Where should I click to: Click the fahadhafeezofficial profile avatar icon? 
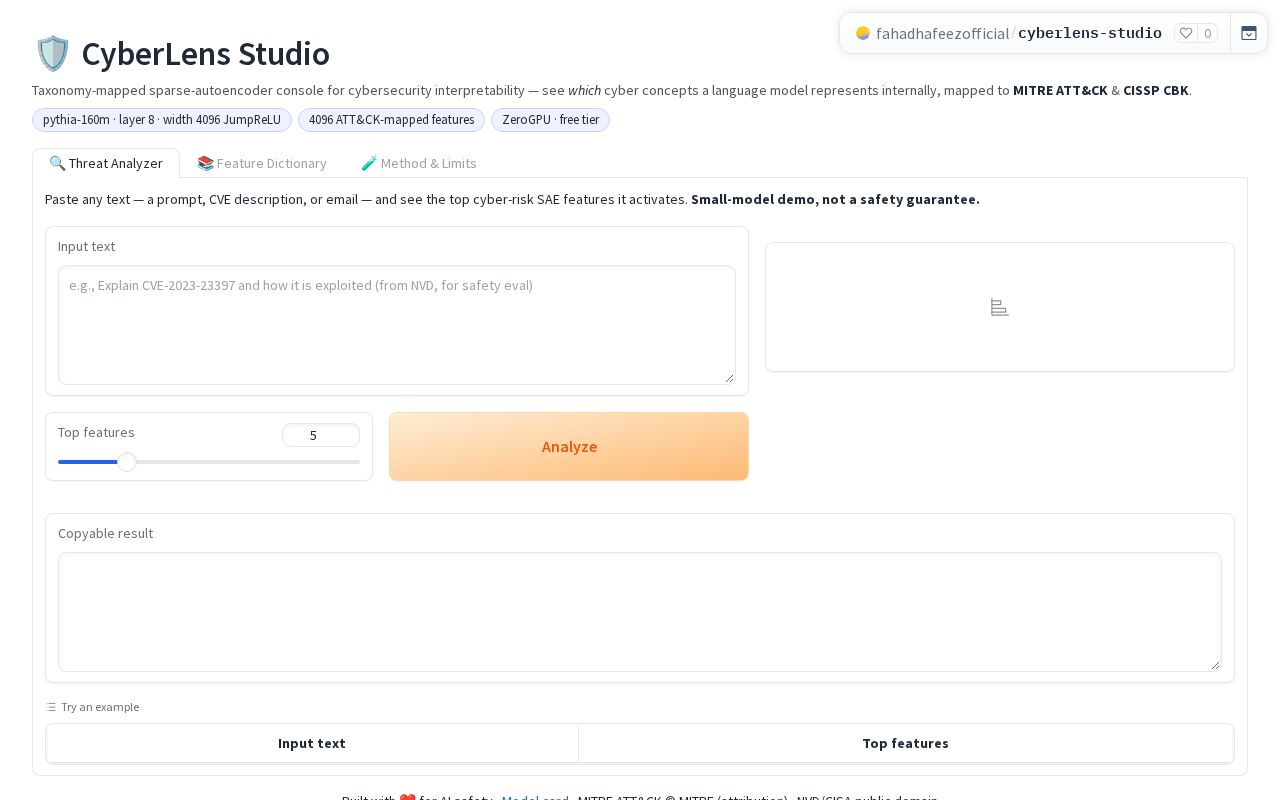pyautogui.click(x=863, y=33)
